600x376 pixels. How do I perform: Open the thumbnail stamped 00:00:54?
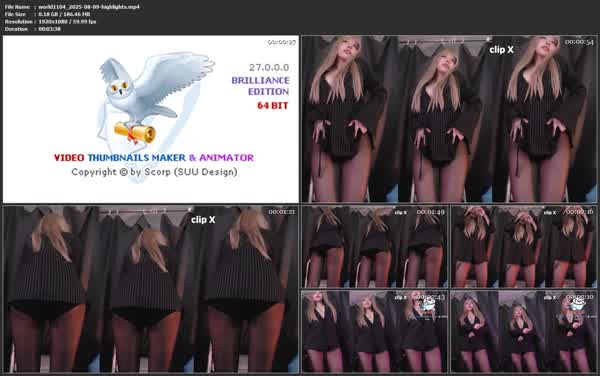pos(449,119)
